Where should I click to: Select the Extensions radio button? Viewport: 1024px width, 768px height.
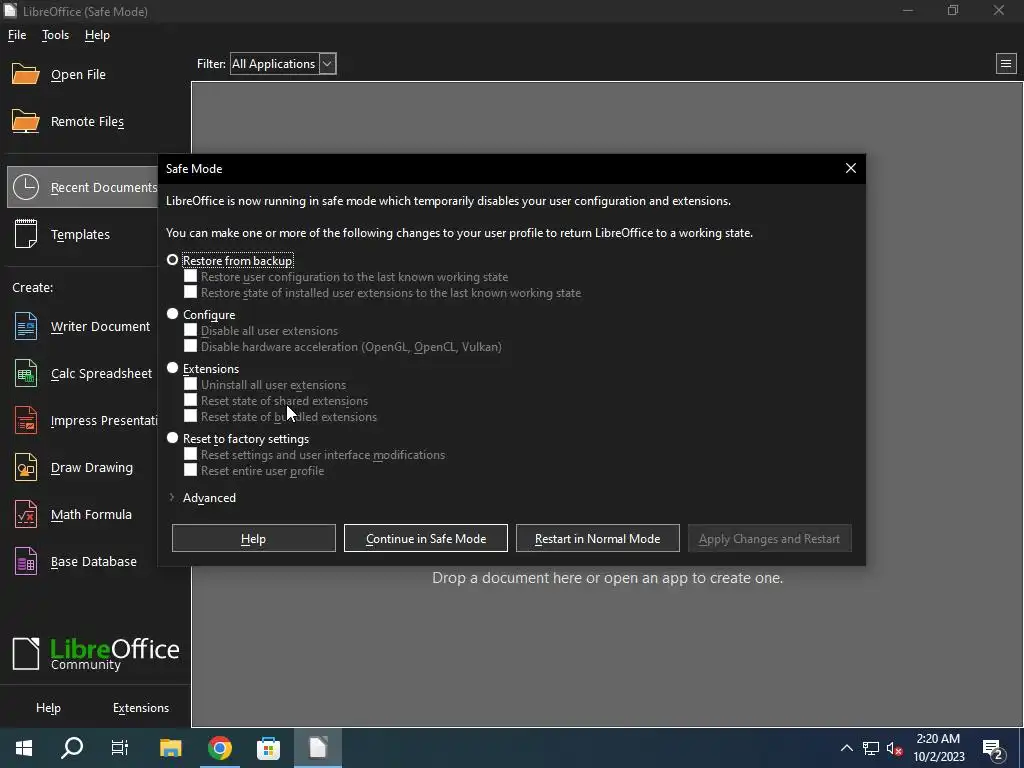172,368
